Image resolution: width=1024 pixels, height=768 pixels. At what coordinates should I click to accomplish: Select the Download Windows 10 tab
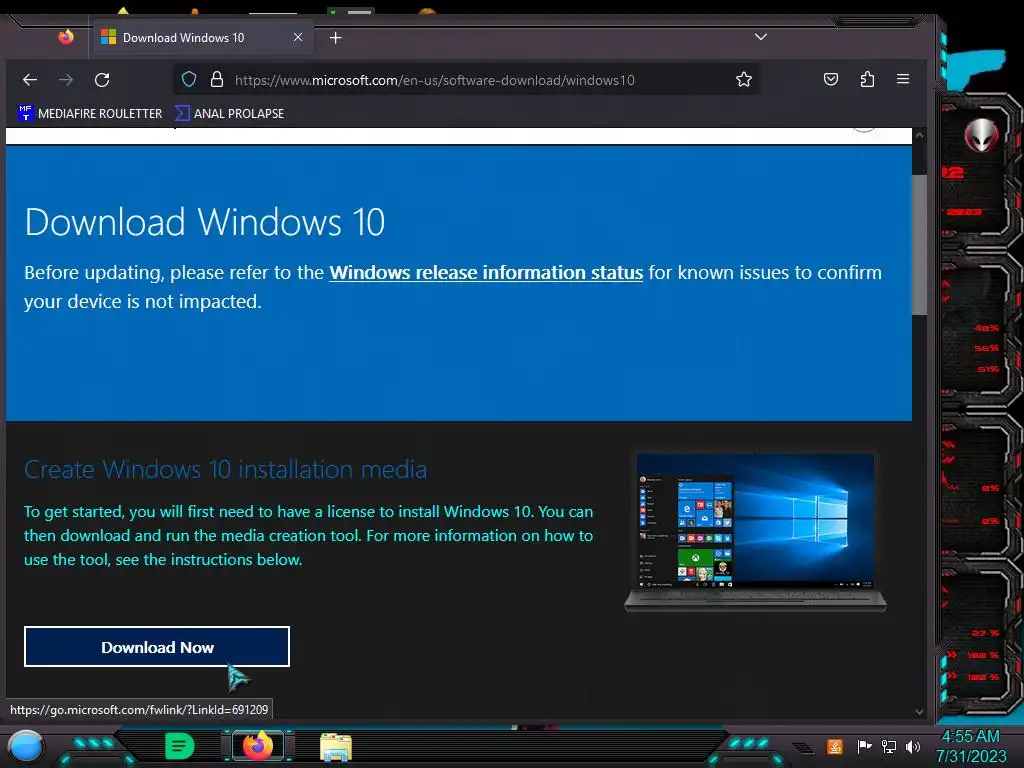click(x=204, y=38)
